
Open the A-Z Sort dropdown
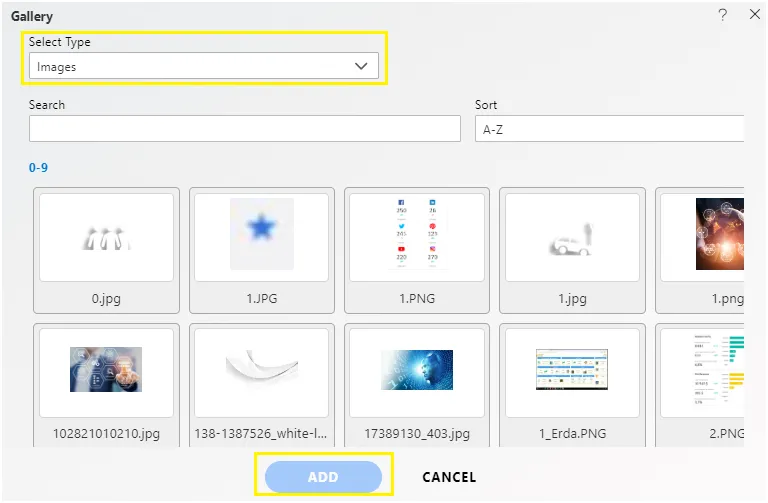(x=609, y=129)
